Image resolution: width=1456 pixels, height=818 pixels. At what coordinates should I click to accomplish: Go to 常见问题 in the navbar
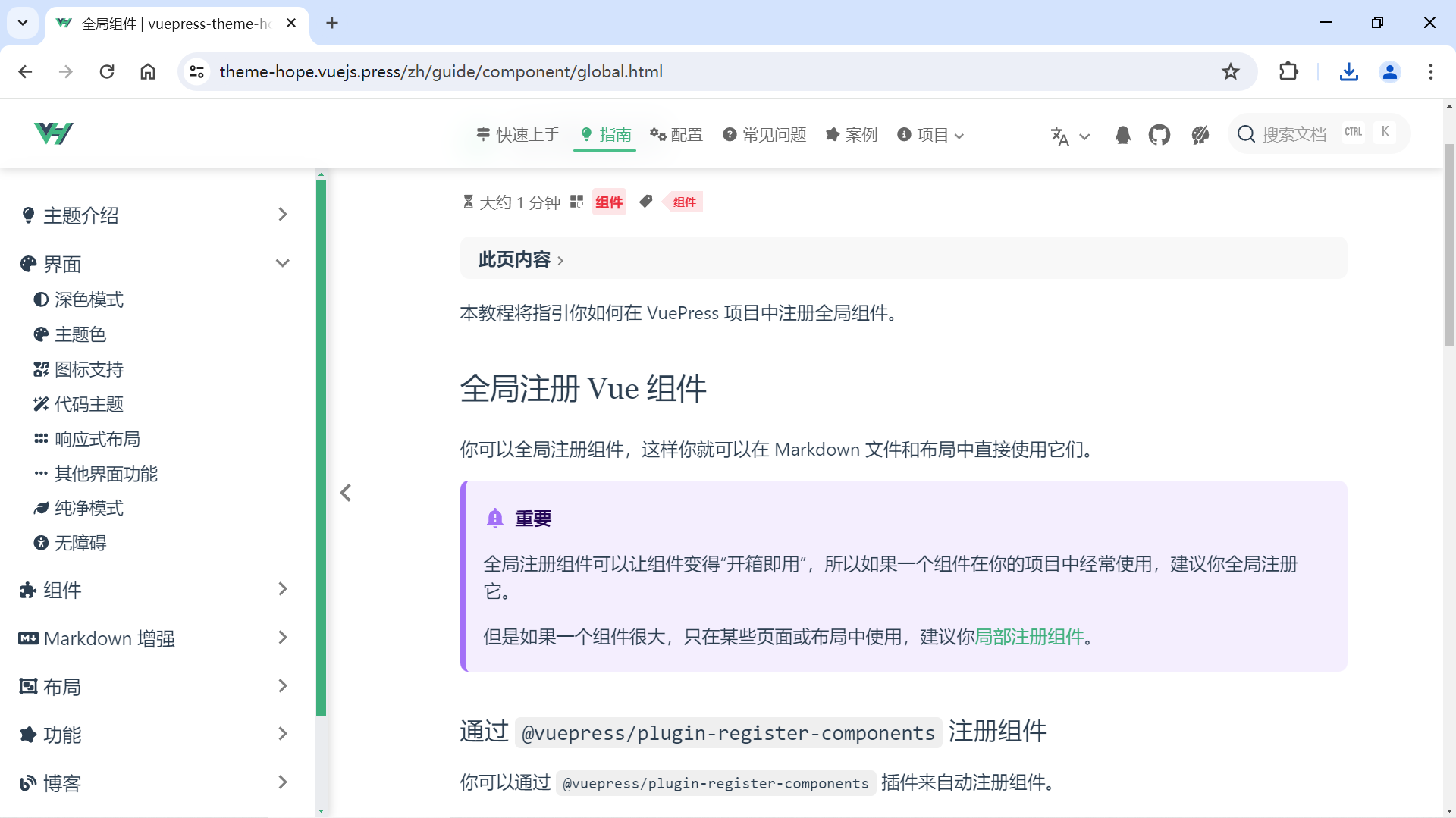pos(764,135)
